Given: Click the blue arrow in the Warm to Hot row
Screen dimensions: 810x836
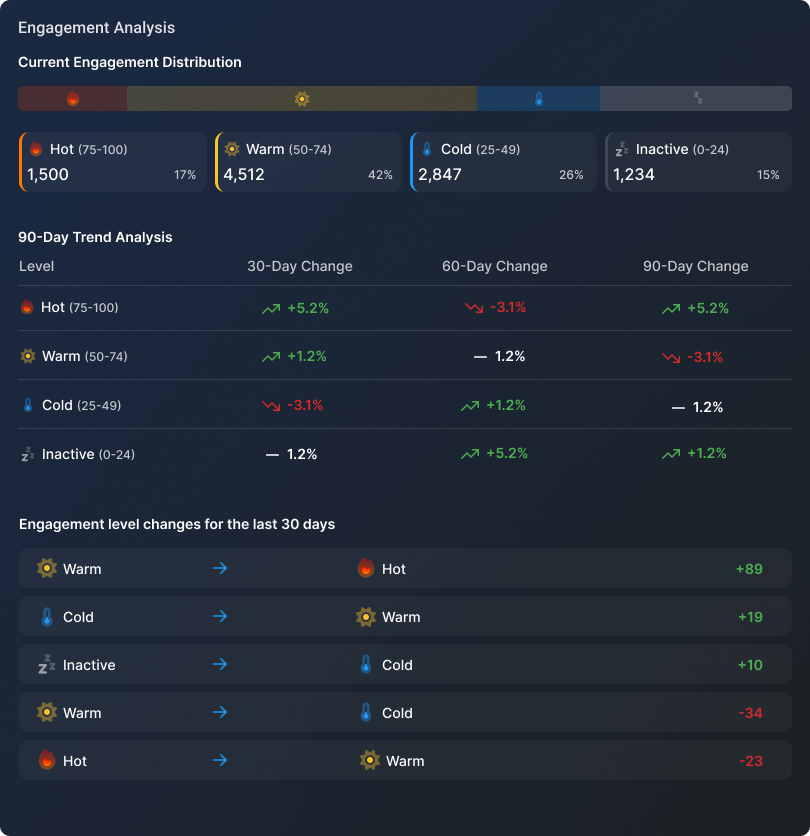Looking at the screenshot, I should 220,568.
